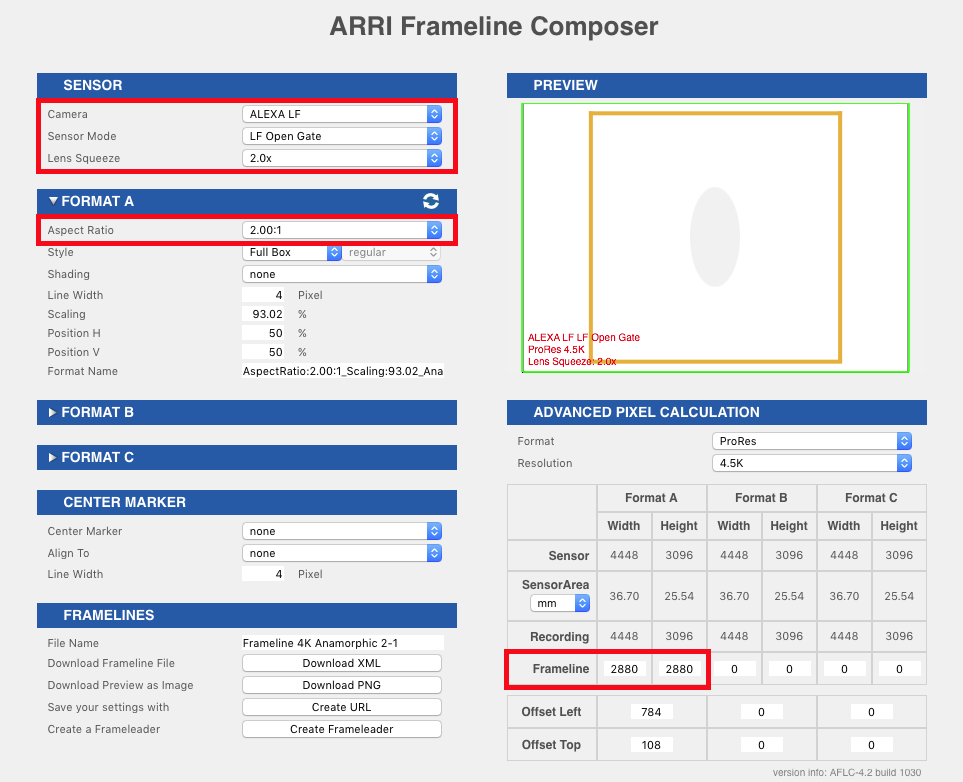Click the Position H field
Image resolution: width=963 pixels, height=782 pixels.
pos(263,333)
